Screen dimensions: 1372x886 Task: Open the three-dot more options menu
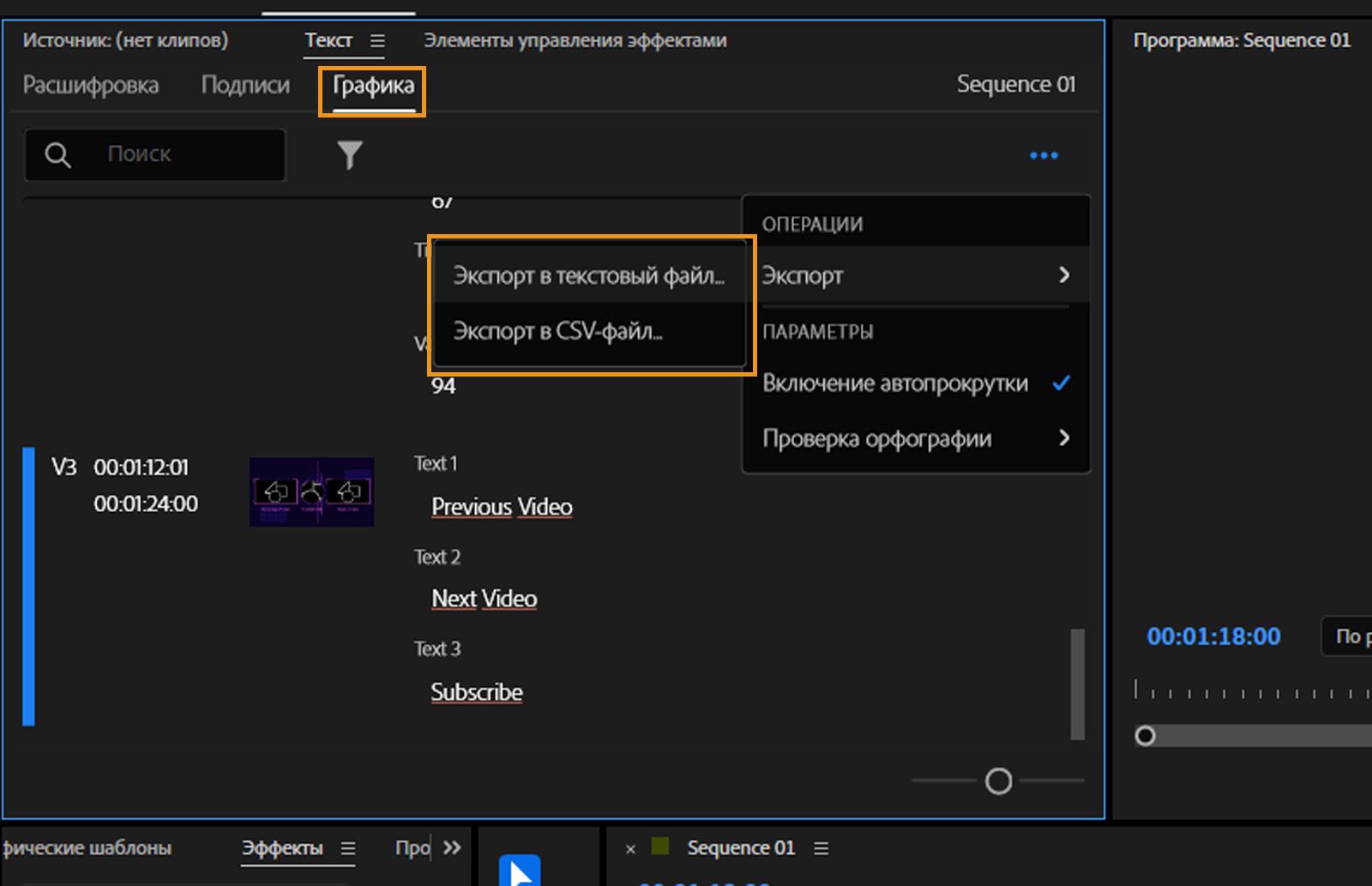(x=1044, y=155)
